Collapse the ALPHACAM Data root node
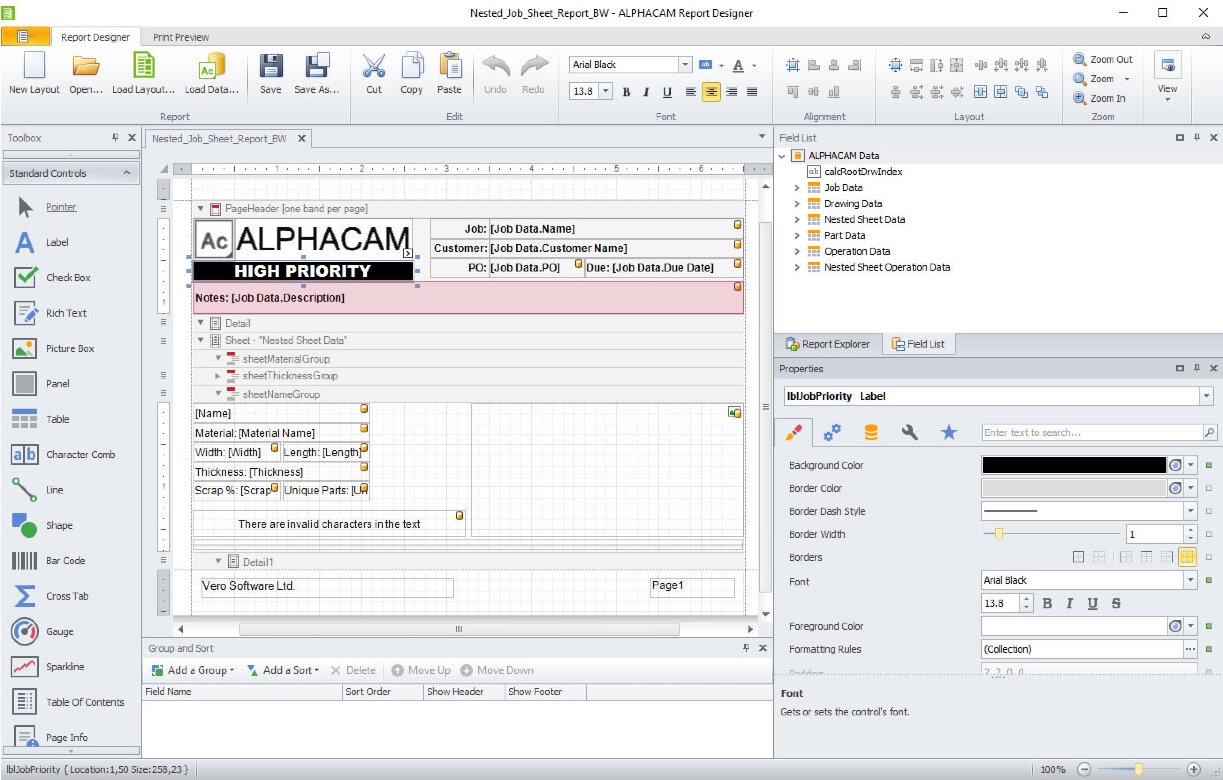The image size is (1223, 780). pos(782,156)
